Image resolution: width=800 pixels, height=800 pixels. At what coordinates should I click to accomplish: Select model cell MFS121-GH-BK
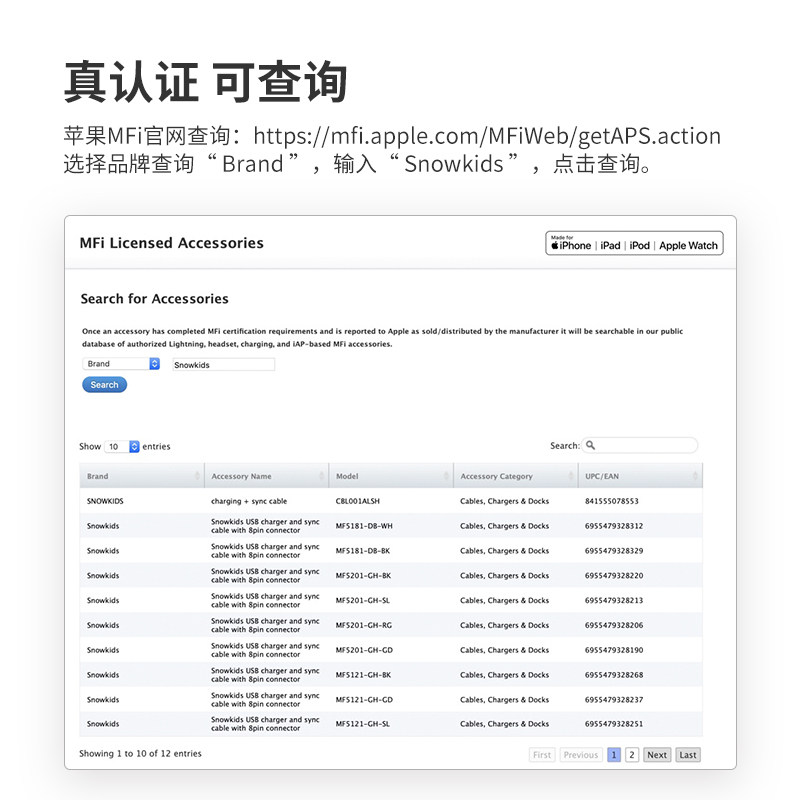[x=363, y=675]
